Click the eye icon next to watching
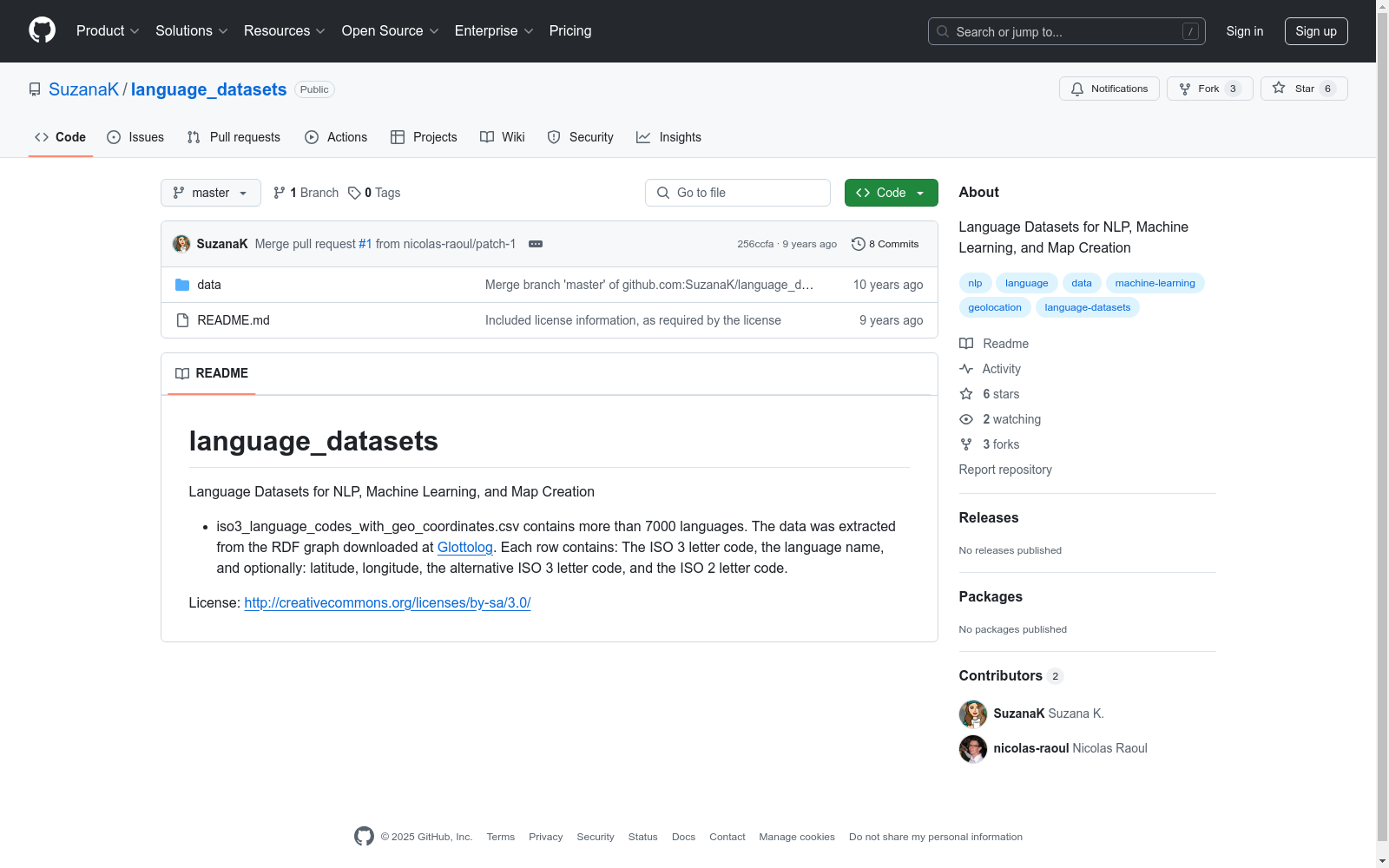This screenshot has width=1389, height=868. click(x=966, y=419)
